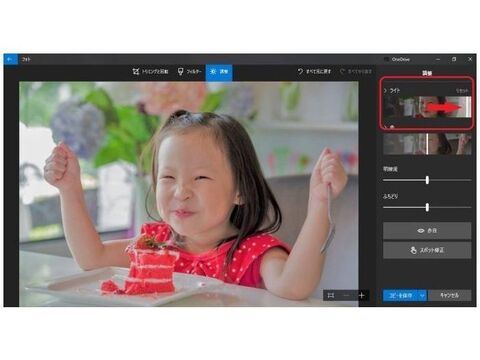
Task: Click Undo all (すべて元に戻す)
Action: pos(314,71)
